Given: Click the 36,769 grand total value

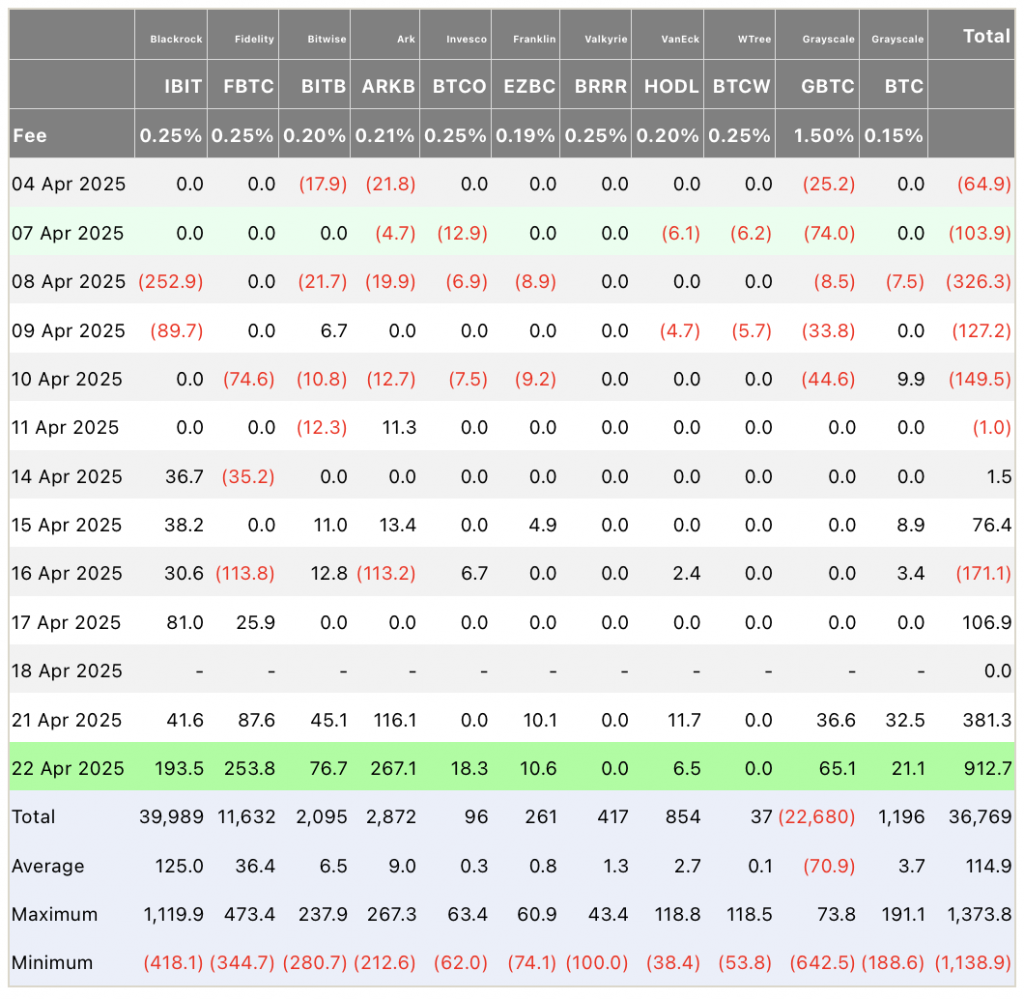Looking at the screenshot, I should [980, 817].
